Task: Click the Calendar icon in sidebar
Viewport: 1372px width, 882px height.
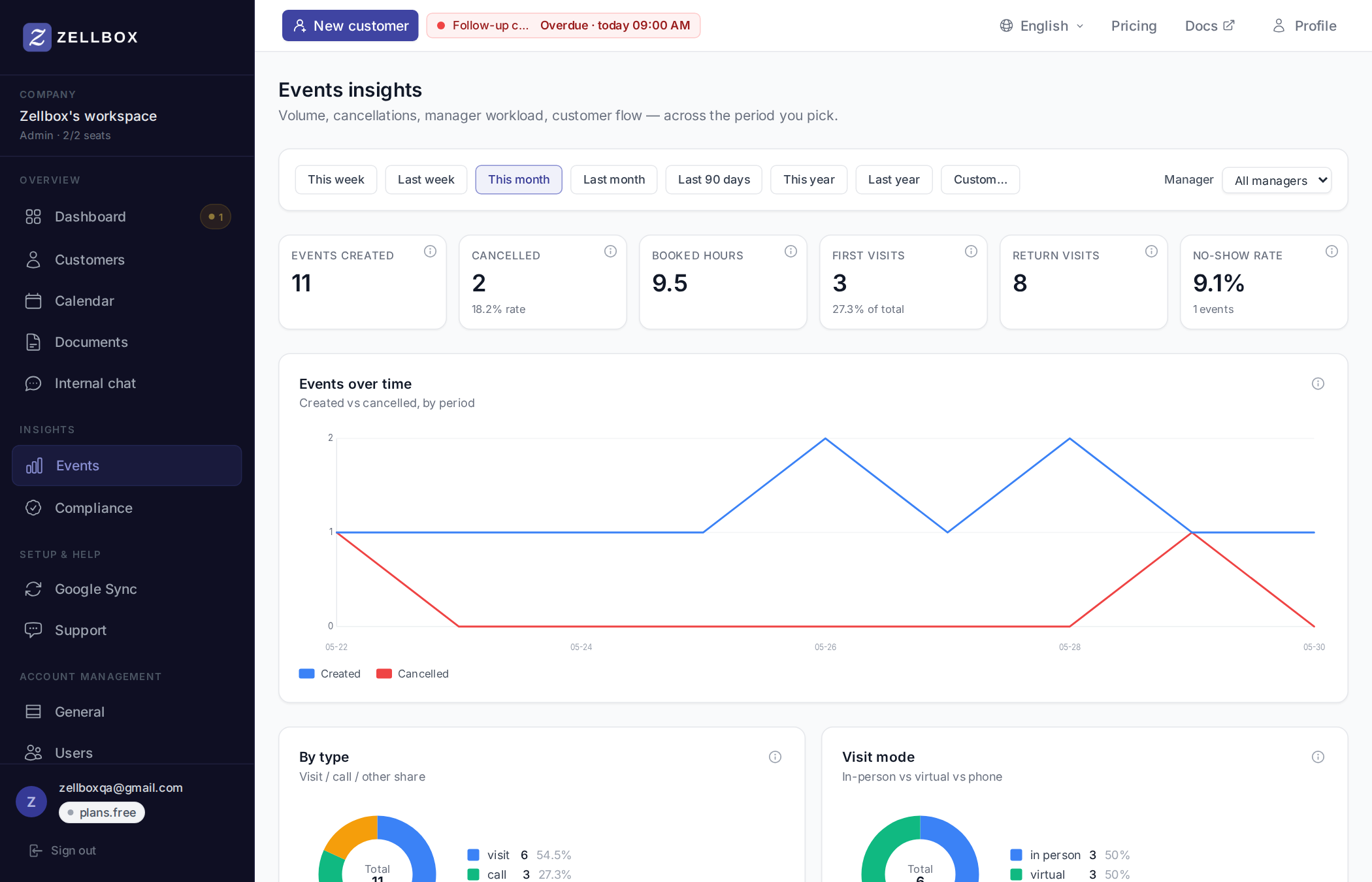Action: point(33,301)
